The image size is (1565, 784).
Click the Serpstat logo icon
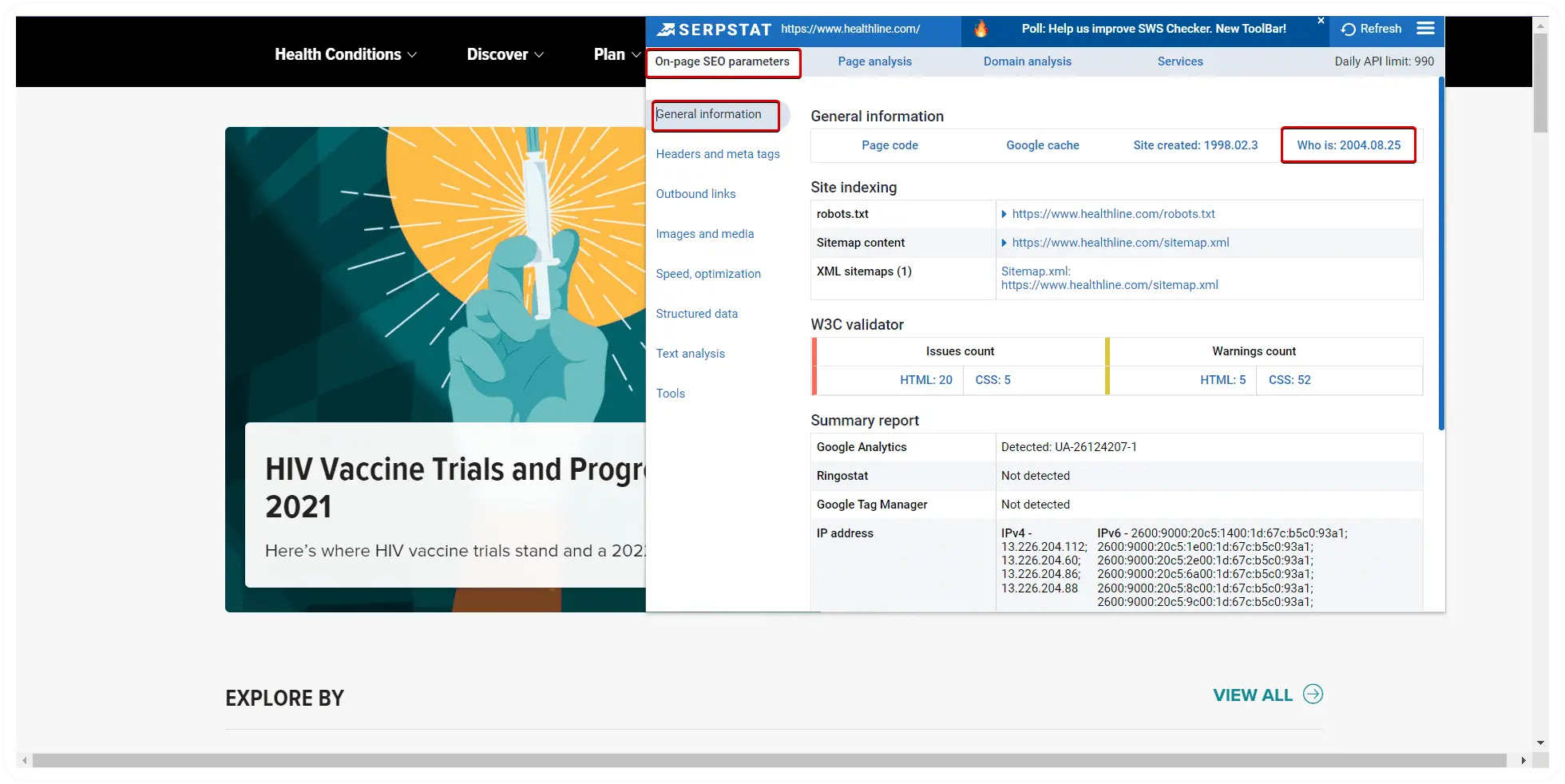point(664,29)
